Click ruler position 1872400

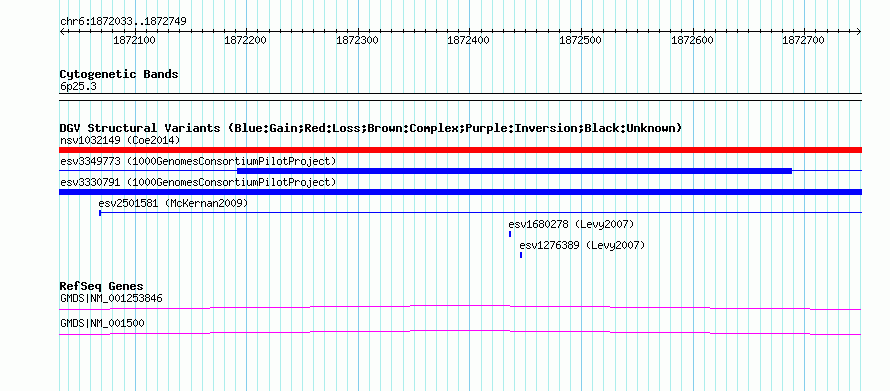tap(469, 41)
